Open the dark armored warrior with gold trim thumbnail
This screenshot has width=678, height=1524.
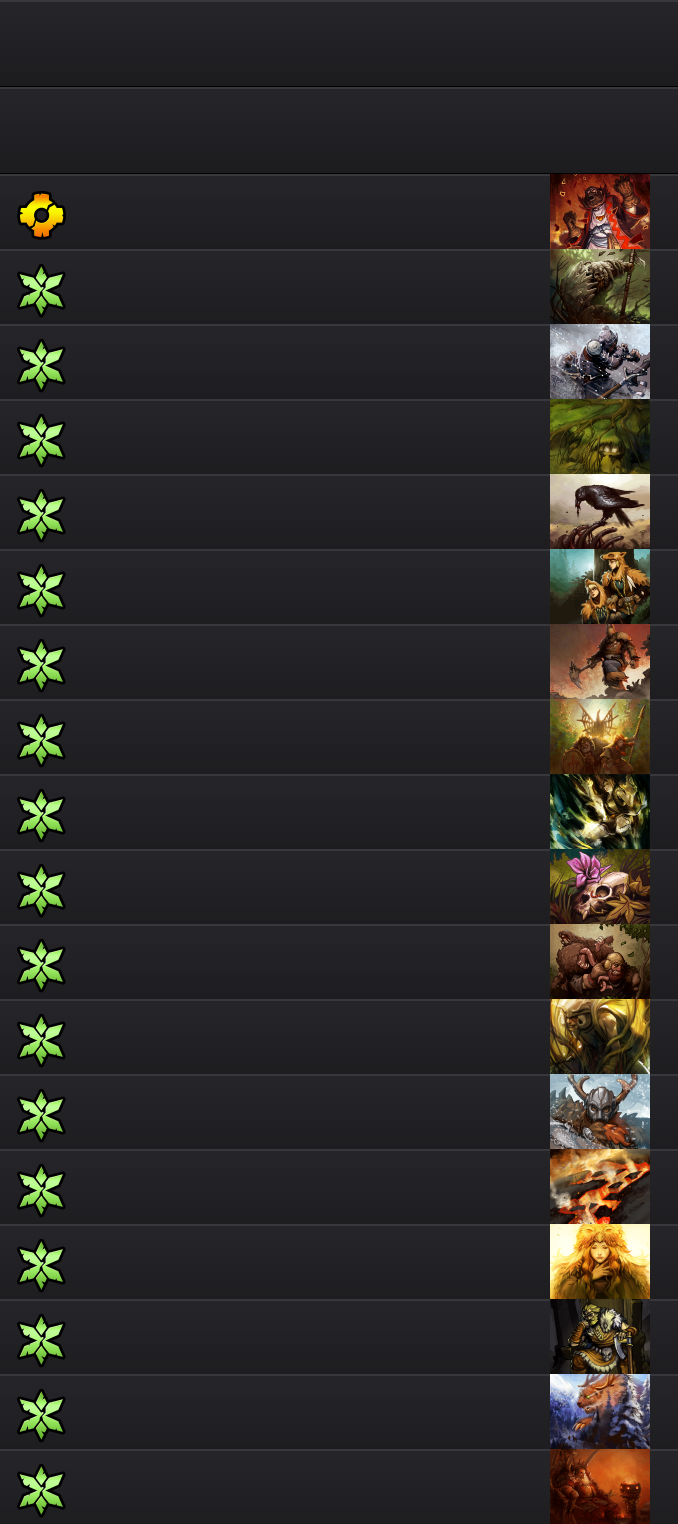pyautogui.click(x=600, y=1337)
